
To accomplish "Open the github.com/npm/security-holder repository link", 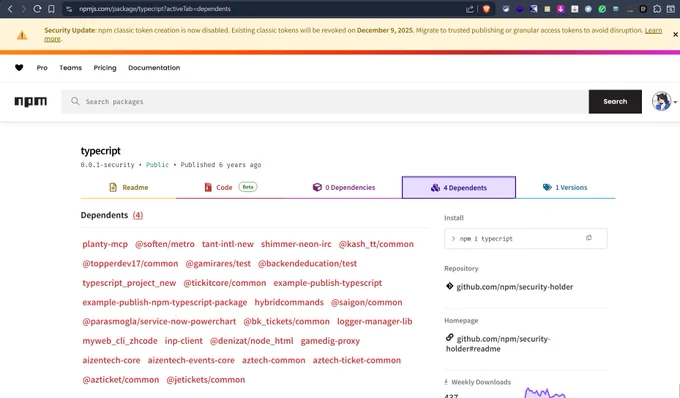I will click(514, 287).
